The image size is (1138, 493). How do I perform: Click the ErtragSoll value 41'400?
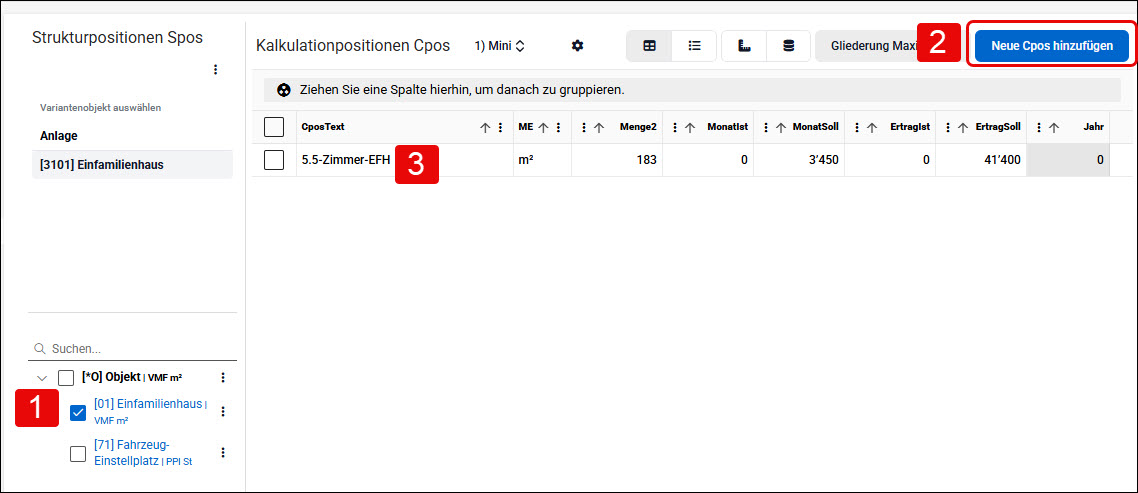click(x=1002, y=160)
